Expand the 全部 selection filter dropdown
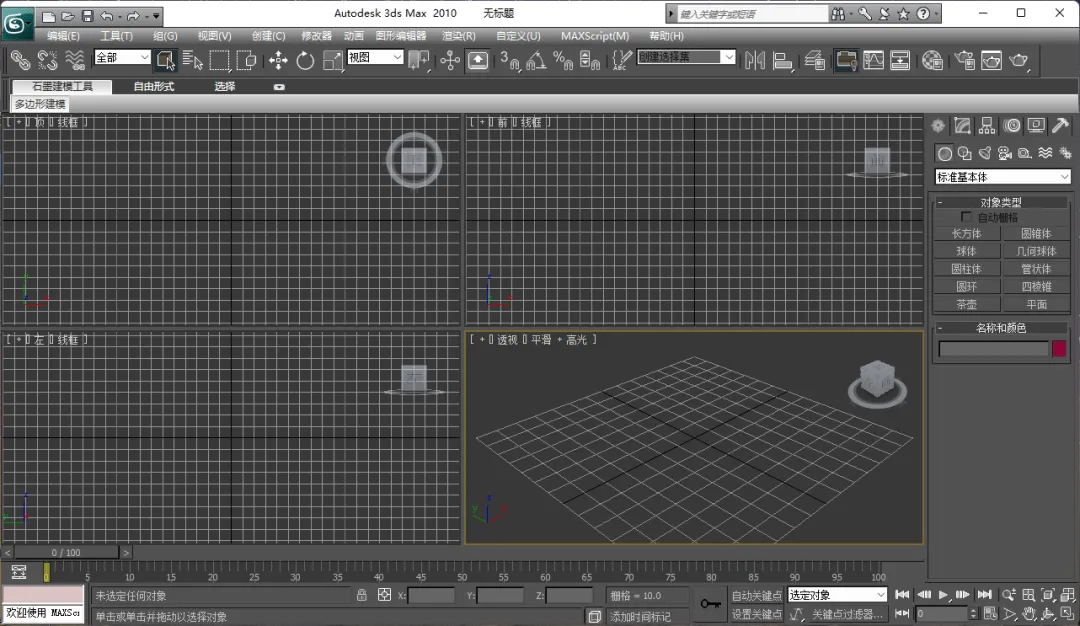 122,58
